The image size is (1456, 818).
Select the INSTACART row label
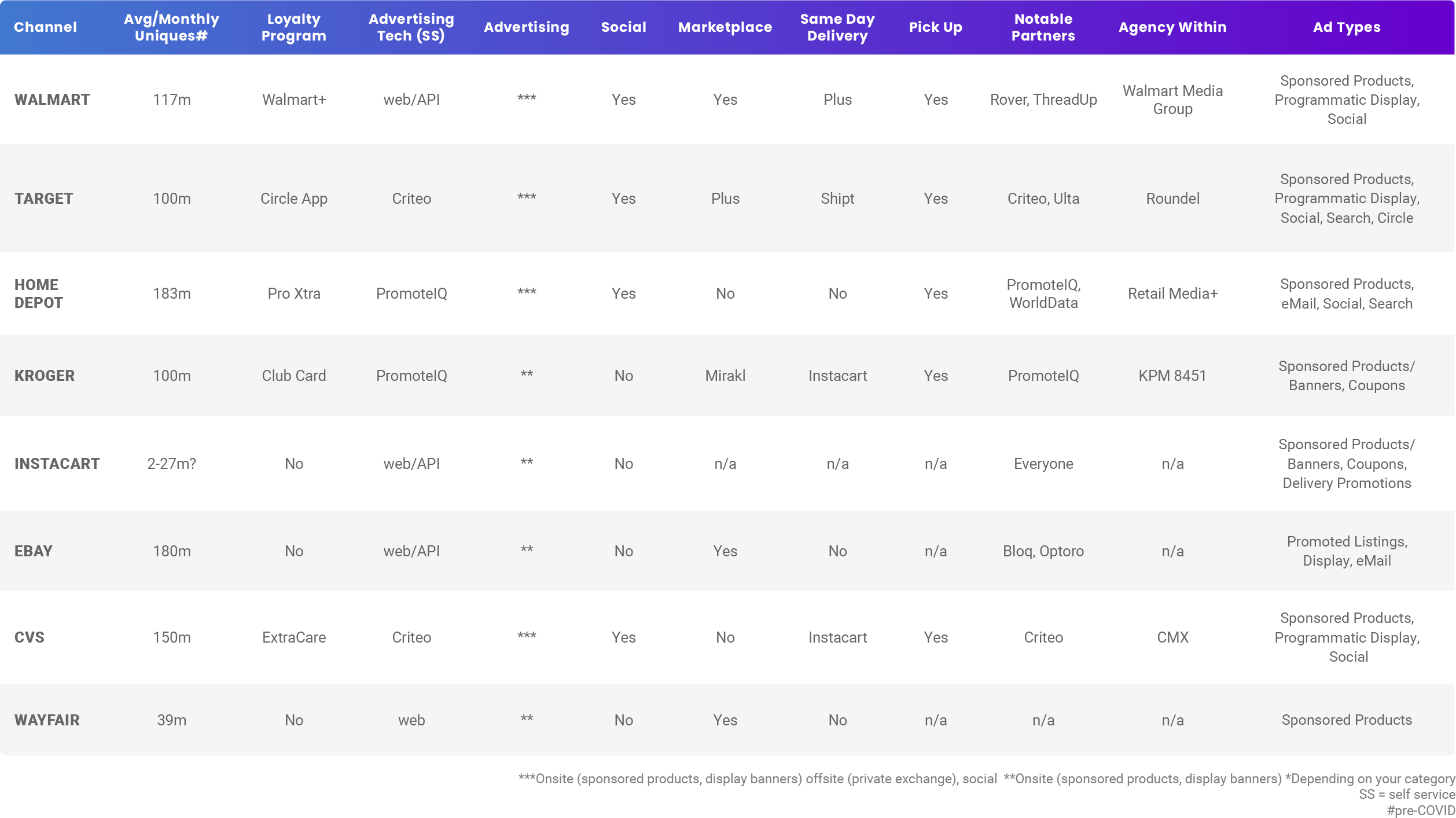pyautogui.click(x=57, y=464)
